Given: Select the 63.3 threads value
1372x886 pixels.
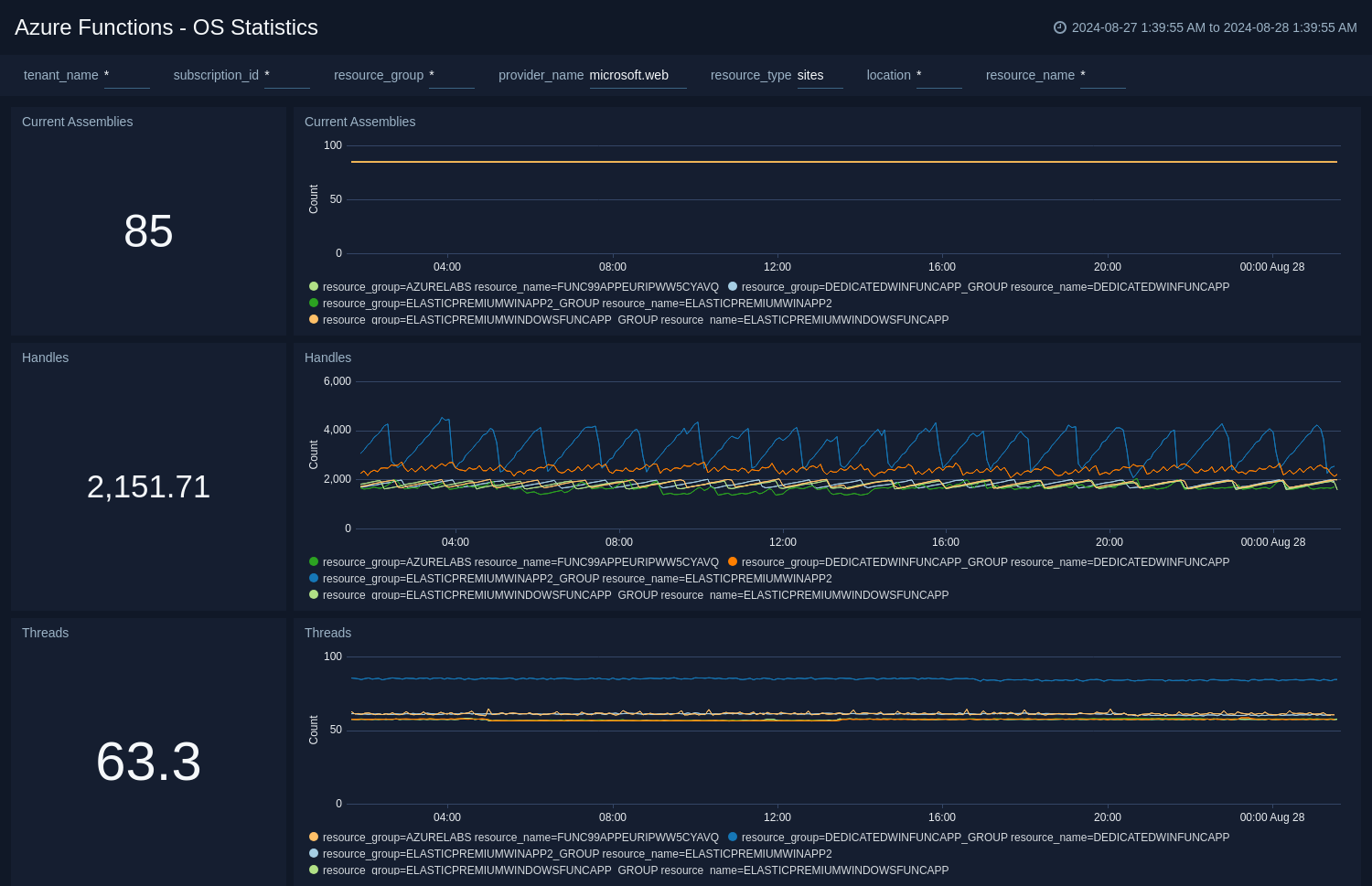Looking at the screenshot, I should (x=148, y=762).
